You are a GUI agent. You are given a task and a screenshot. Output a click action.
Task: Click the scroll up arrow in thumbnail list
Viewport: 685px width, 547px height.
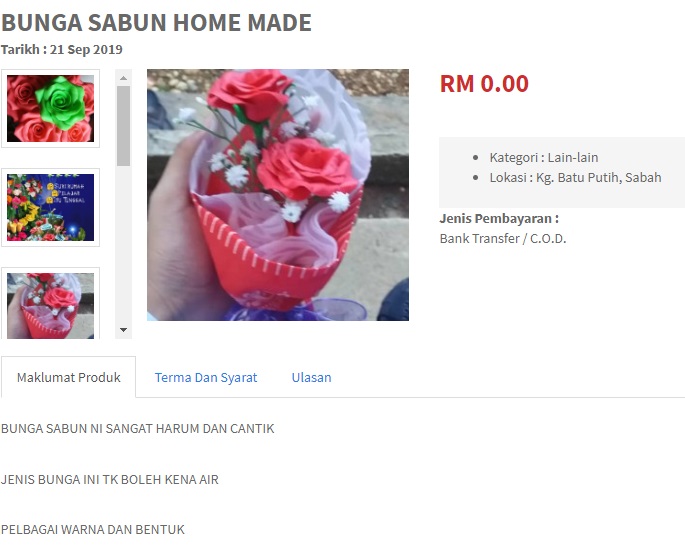124,78
